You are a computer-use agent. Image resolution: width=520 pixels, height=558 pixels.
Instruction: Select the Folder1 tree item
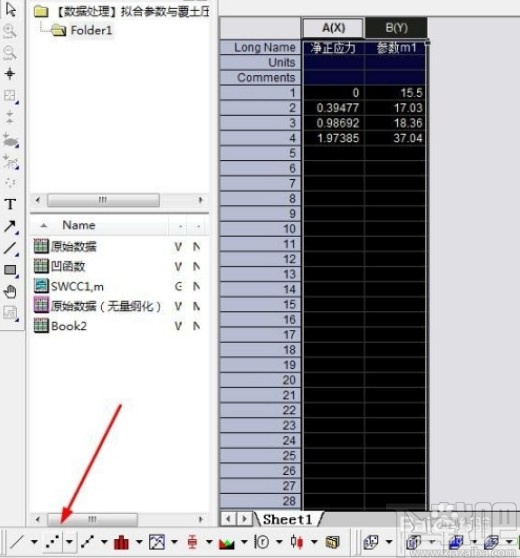tap(91, 30)
